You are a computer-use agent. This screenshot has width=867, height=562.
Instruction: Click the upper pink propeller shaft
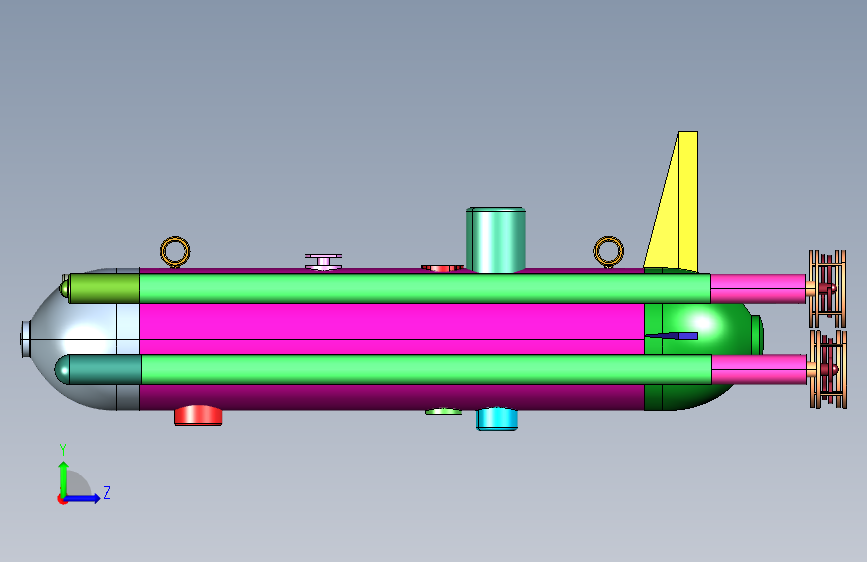pyautogui.click(x=758, y=289)
